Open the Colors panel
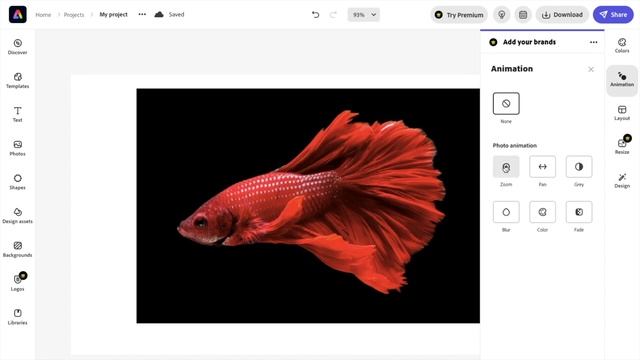 [622, 45]
